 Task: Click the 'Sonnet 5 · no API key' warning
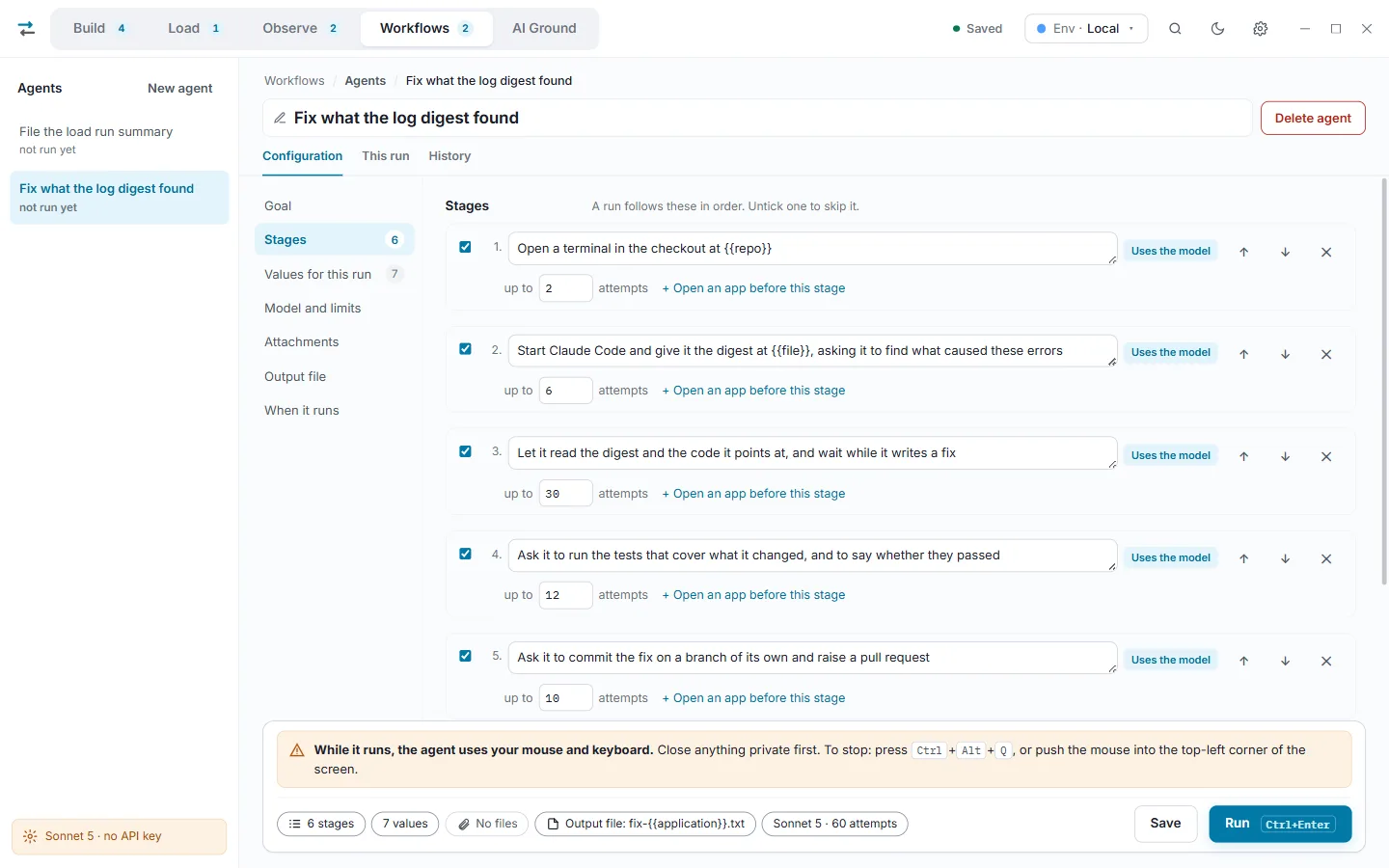point(119,837)
